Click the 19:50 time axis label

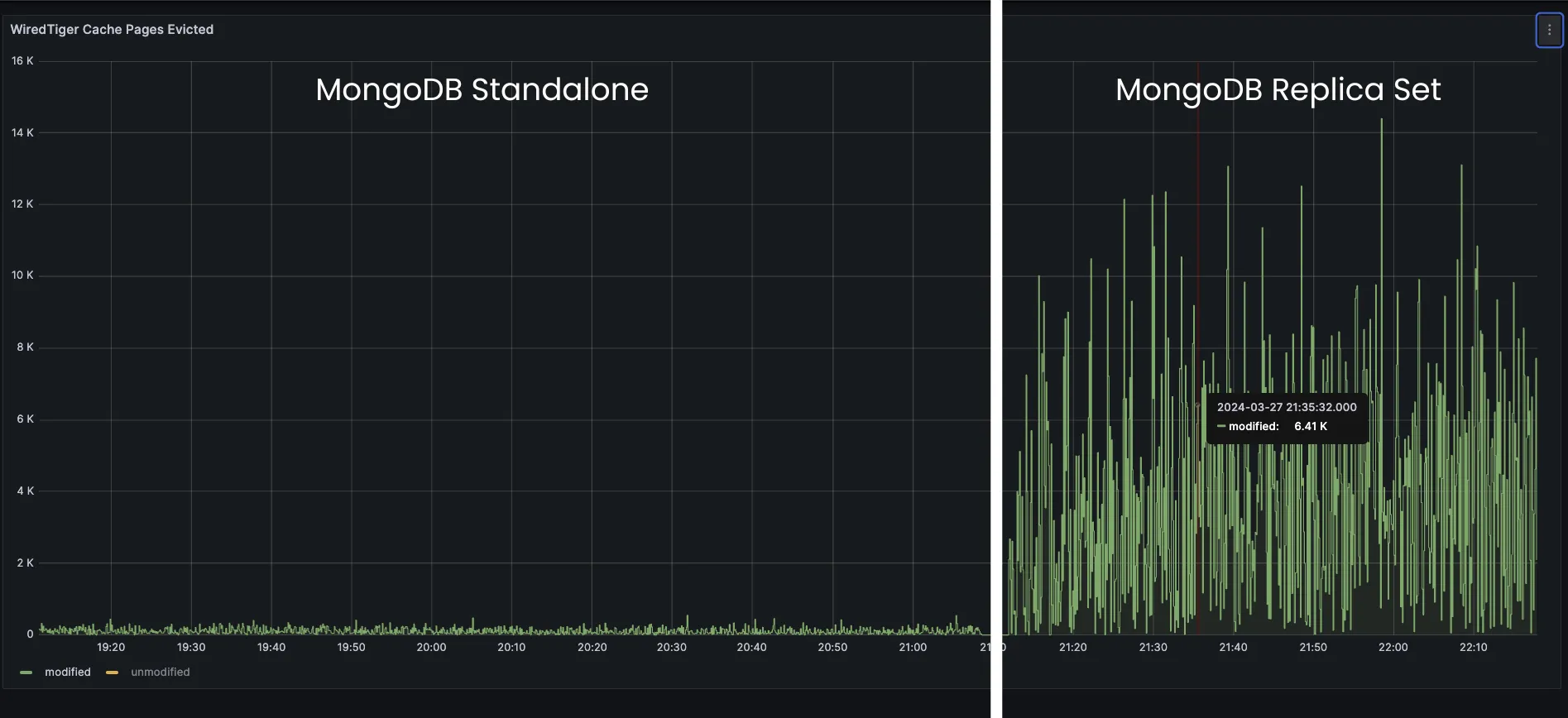click(x=352, y=647)
